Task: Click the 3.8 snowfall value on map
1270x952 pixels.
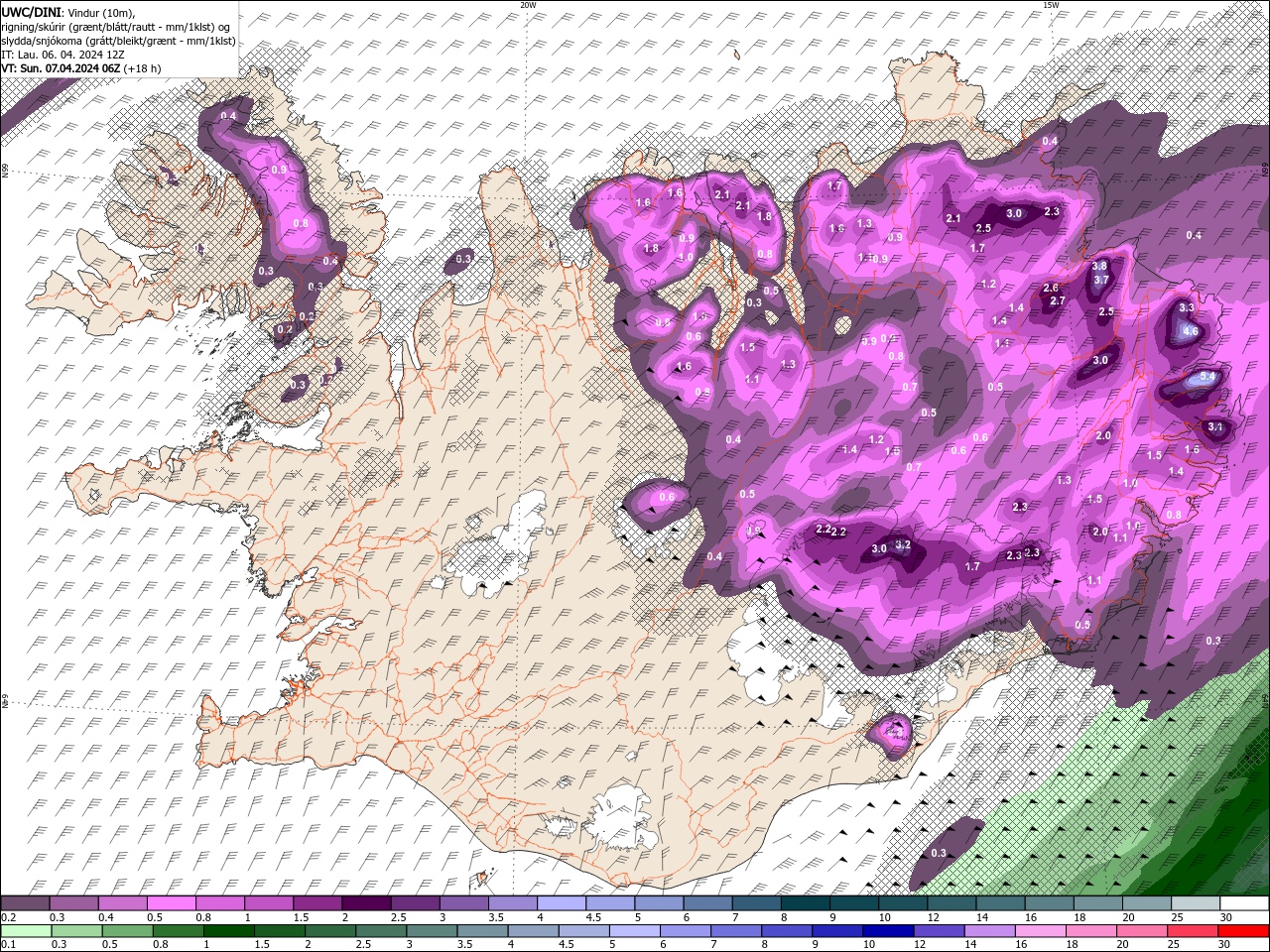Action: point(1099,266)
